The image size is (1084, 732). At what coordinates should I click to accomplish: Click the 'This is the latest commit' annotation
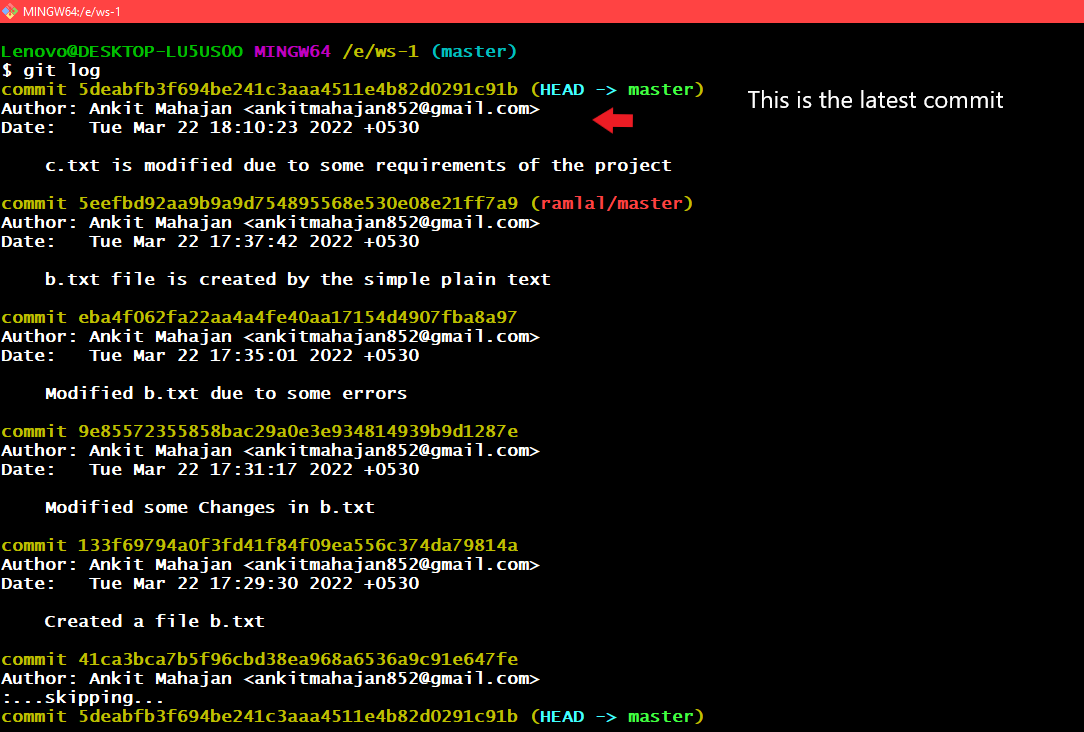click(x=875, y=100)
